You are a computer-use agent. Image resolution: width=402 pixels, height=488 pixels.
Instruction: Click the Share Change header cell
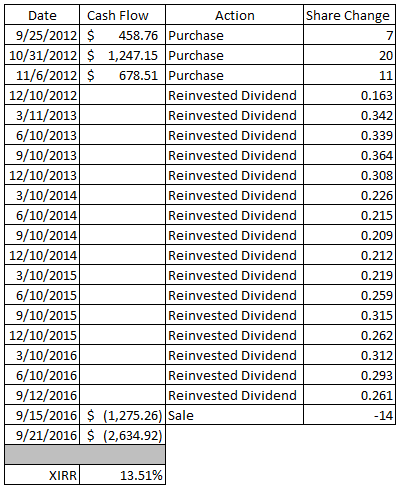[x=349, y=15]
